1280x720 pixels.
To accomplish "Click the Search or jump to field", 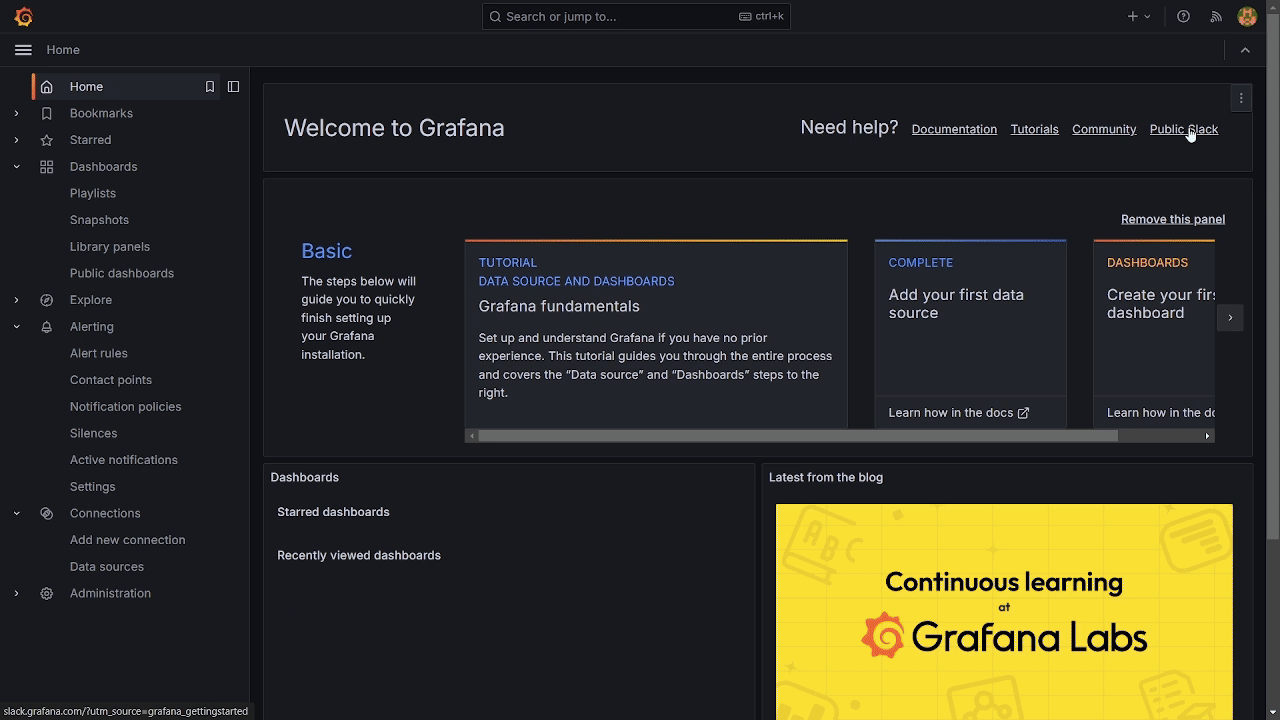I will tap(636, 17).
